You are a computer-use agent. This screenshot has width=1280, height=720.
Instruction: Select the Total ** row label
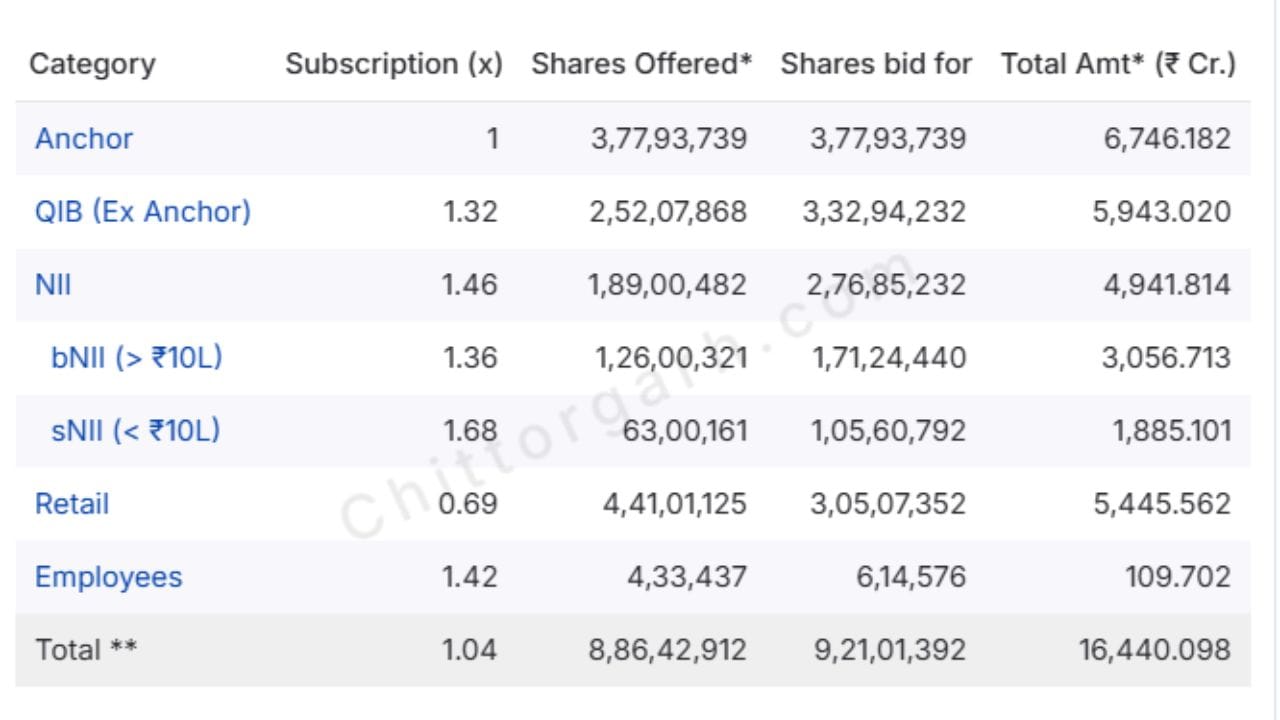point(86,650)
